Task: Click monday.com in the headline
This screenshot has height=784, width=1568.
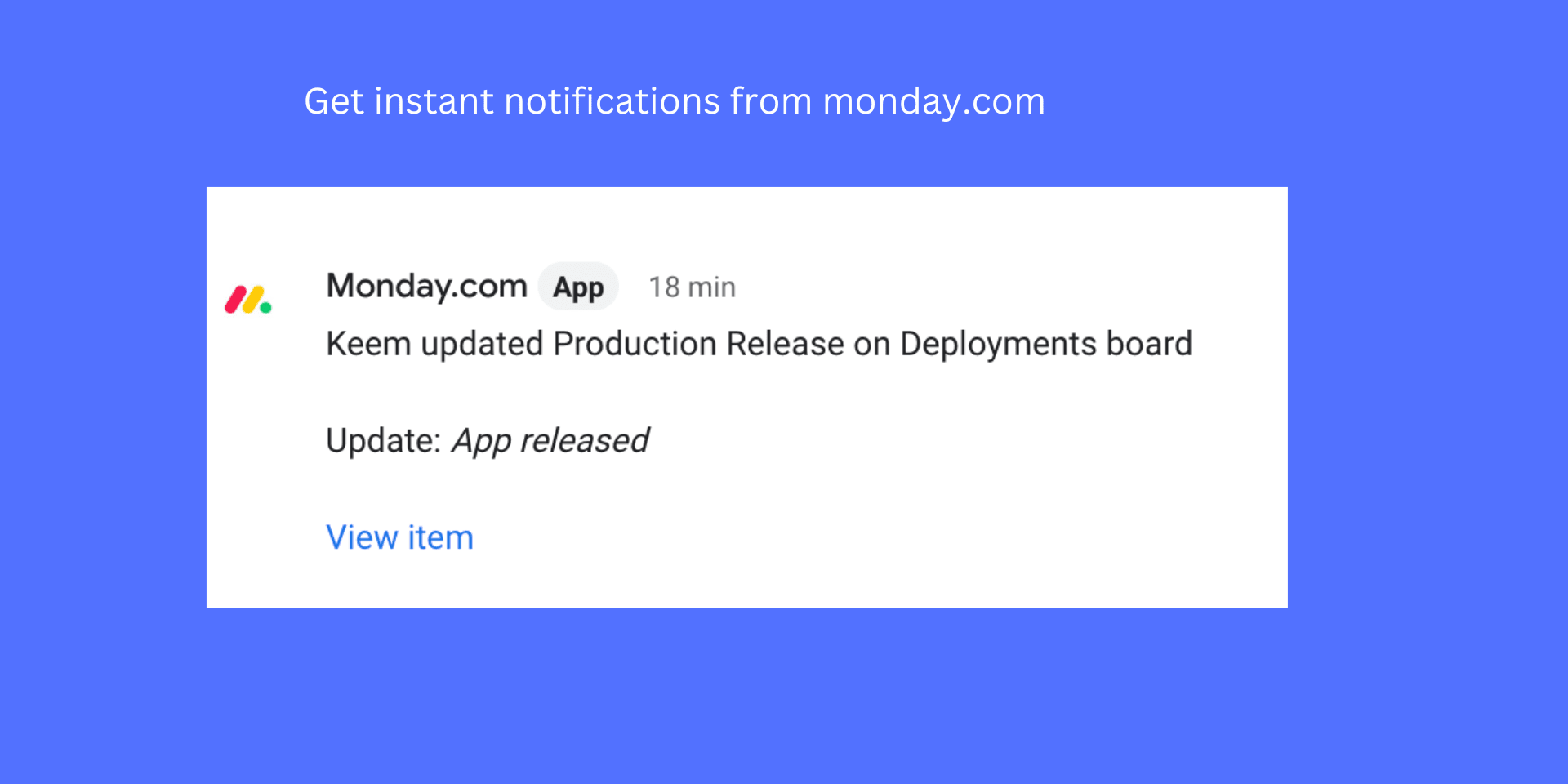Action: pyautogui.click(x=934, y=101)
